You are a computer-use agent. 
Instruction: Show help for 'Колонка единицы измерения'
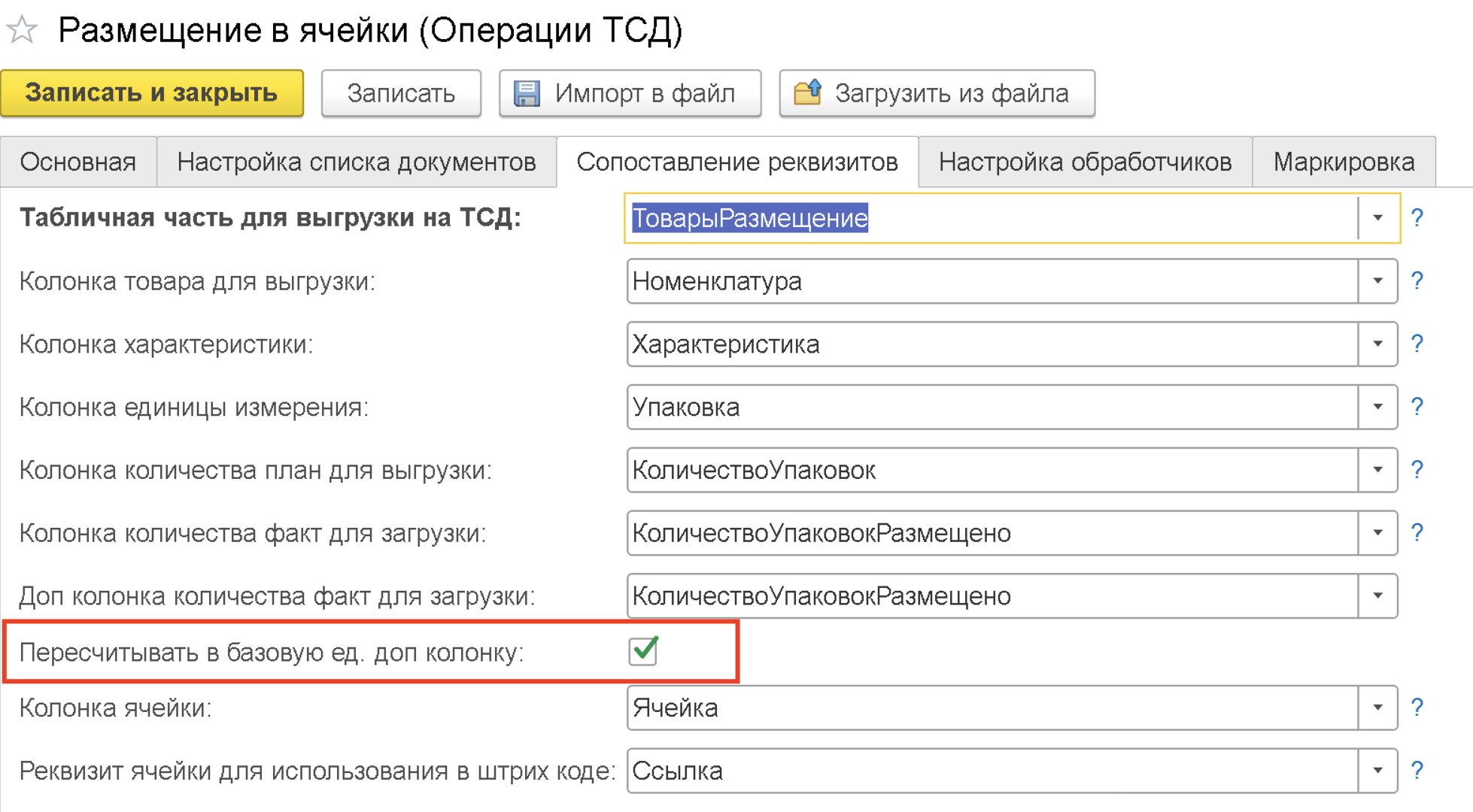point(1417,407)
